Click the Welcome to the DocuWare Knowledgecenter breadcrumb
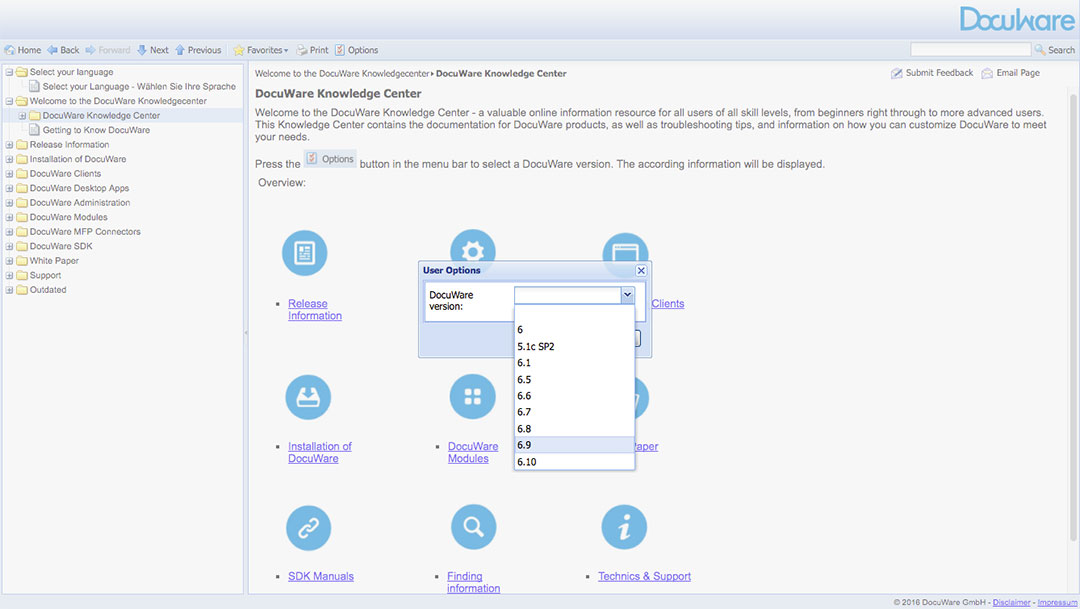The height and width of the screenshot is (609, 1080). (342, 74)
